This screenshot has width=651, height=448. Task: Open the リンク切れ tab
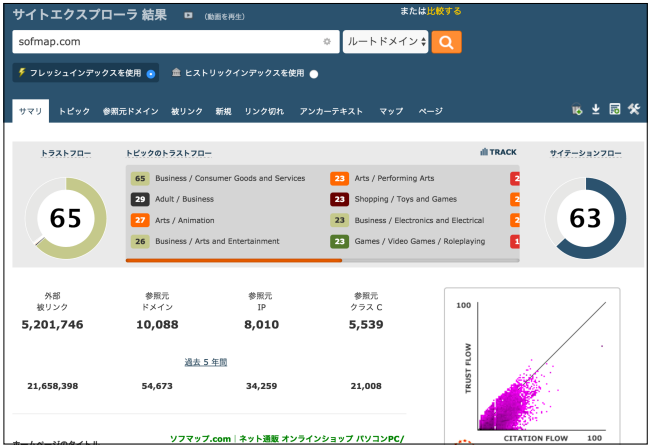click(x=264, y=111)
